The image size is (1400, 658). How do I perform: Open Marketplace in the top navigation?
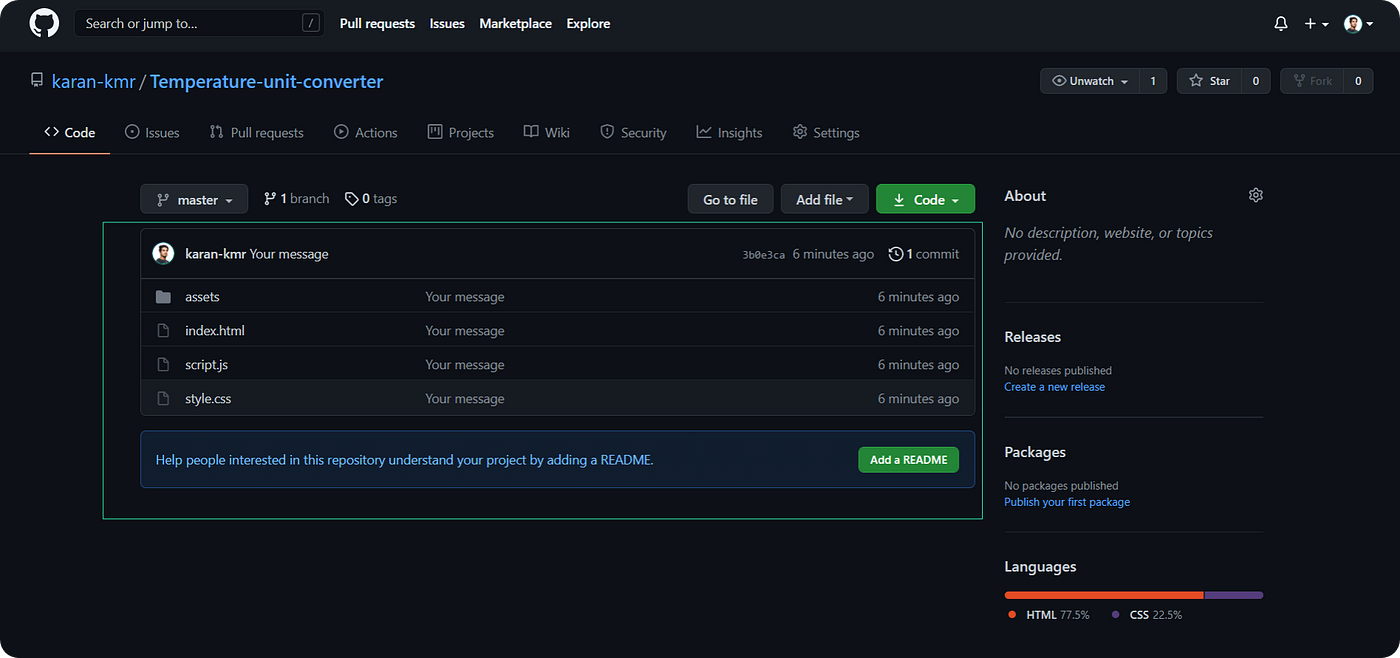click(515, 23)
